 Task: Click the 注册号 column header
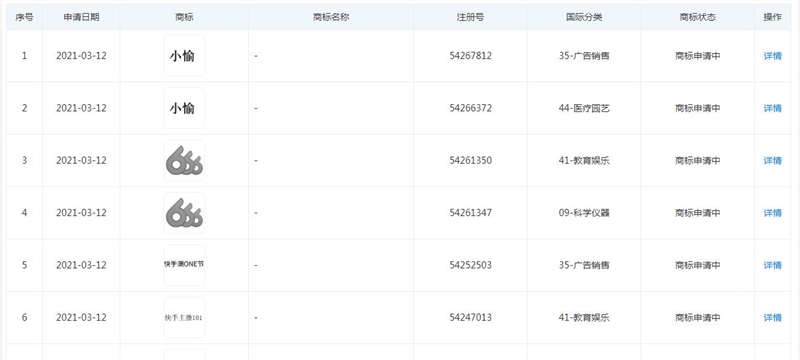pyautogui.click(x=470, y=17)
